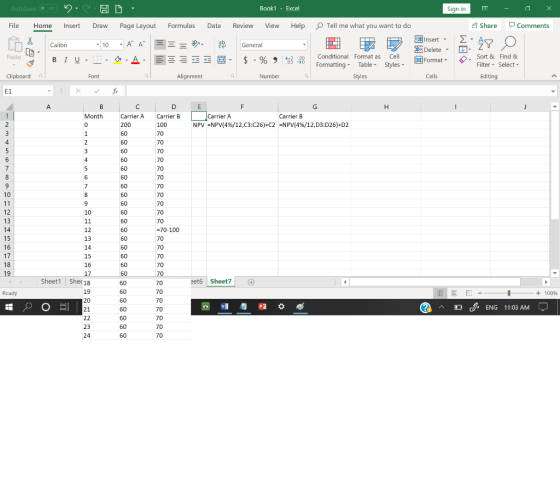
Task: Click Insert Function fx icon
Action: [115, 91]
